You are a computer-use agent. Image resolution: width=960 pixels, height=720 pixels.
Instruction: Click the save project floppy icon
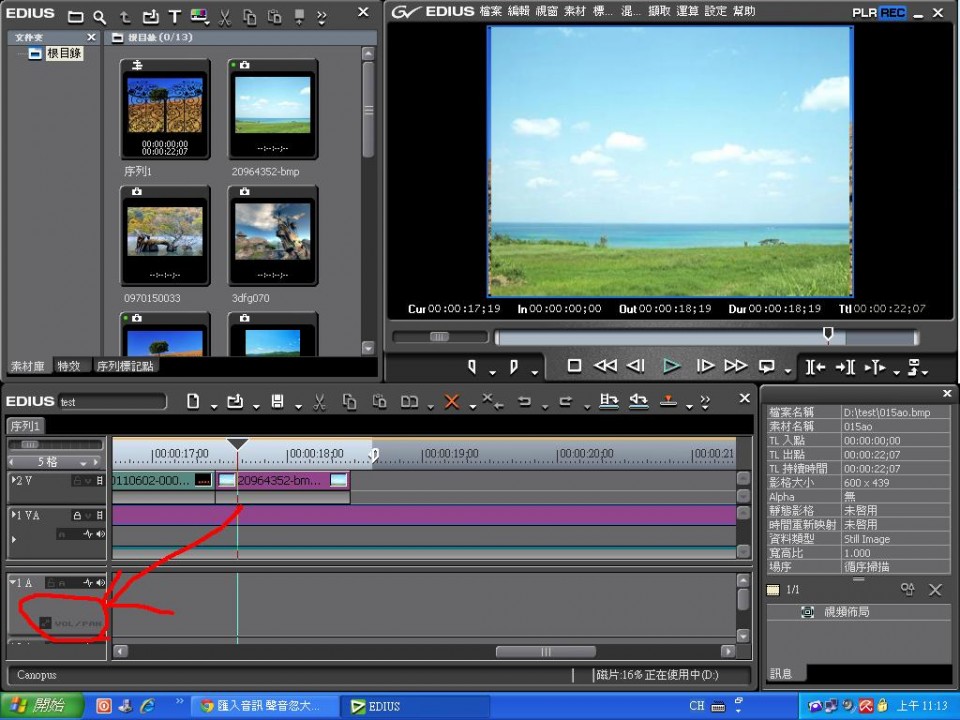[277, 401]
